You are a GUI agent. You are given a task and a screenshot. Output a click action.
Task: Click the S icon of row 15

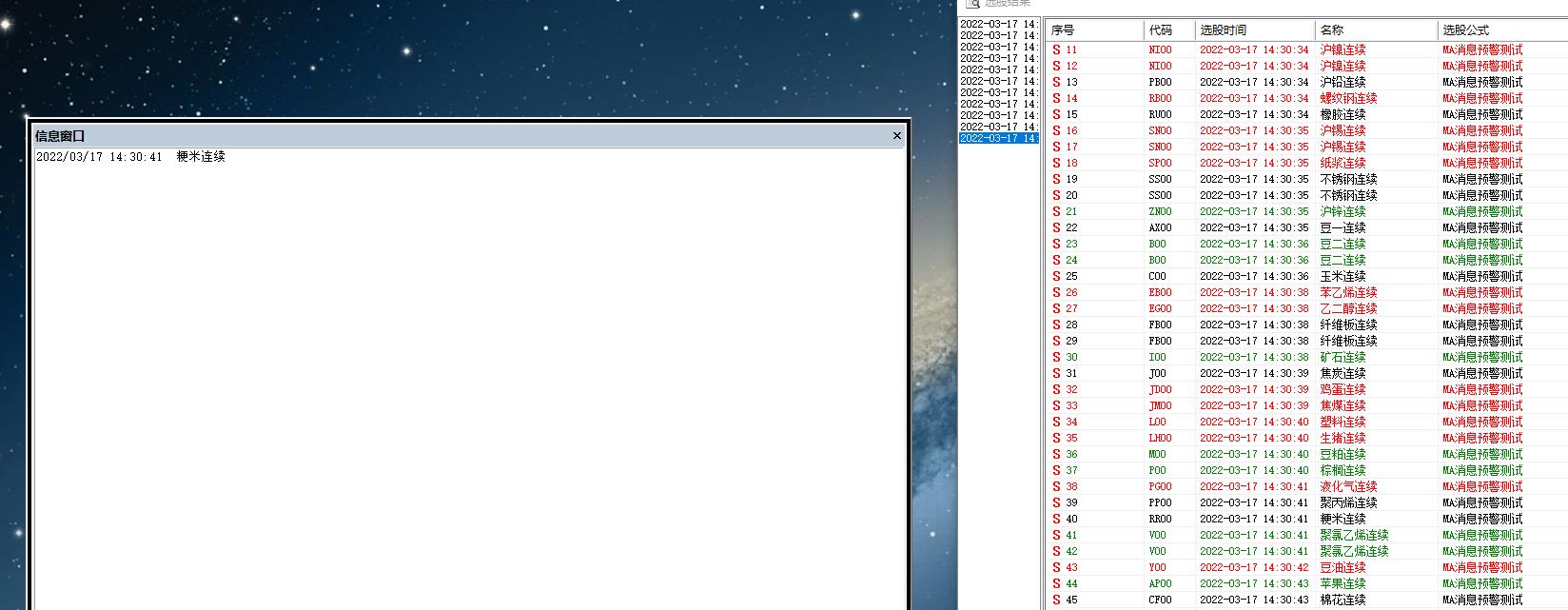click(1056, 114)
